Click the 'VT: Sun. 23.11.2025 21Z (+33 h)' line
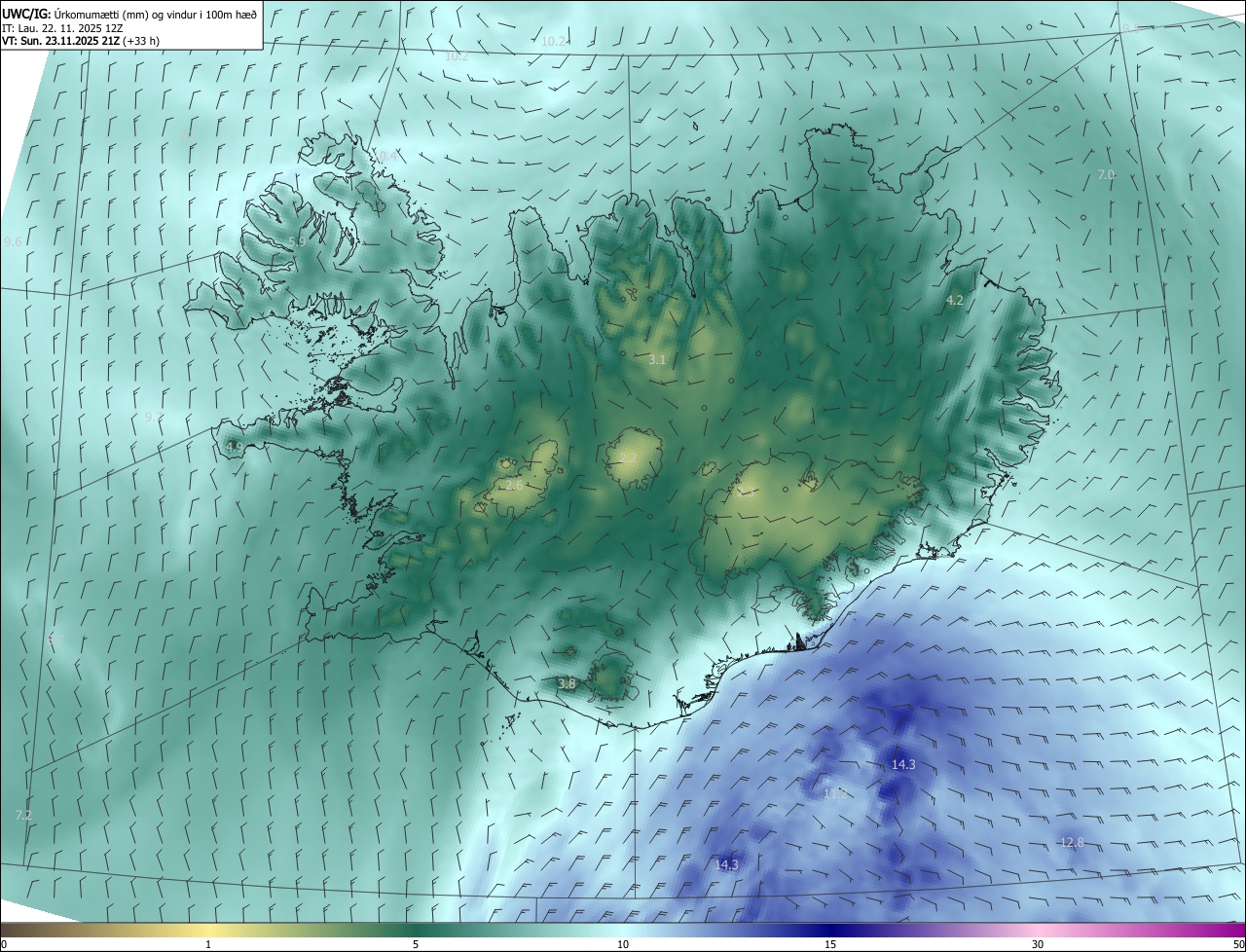This screenshot has height=952, width=1246. point(81,42)
